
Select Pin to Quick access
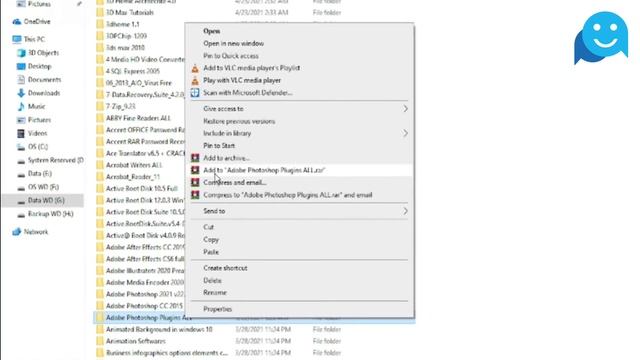pyautogui.click(x=231, y=56)
